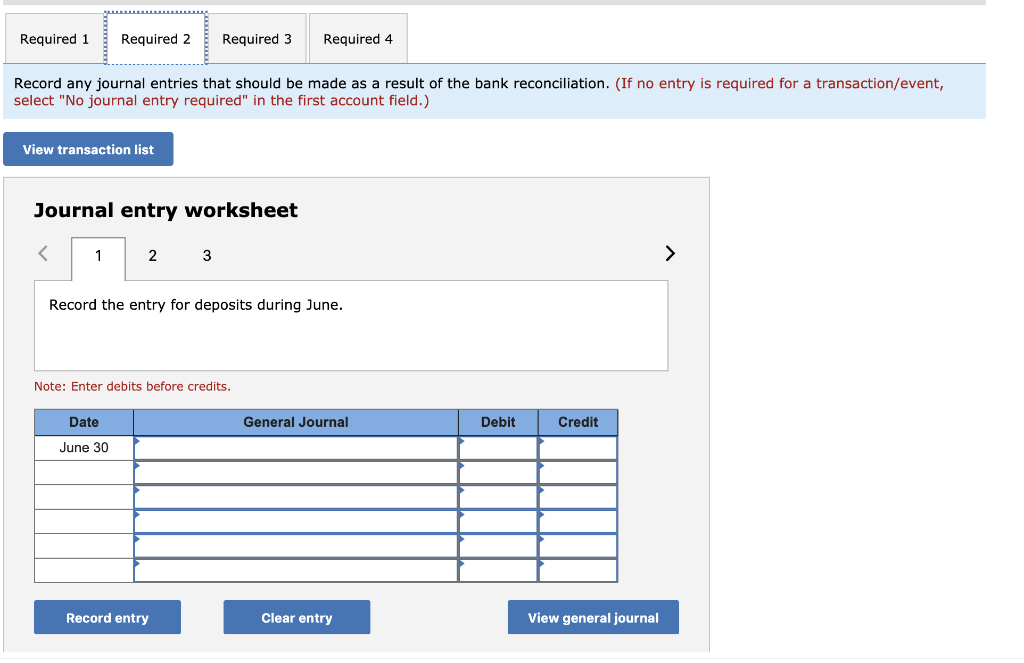Click the Credit field in second row

[578, 472]
